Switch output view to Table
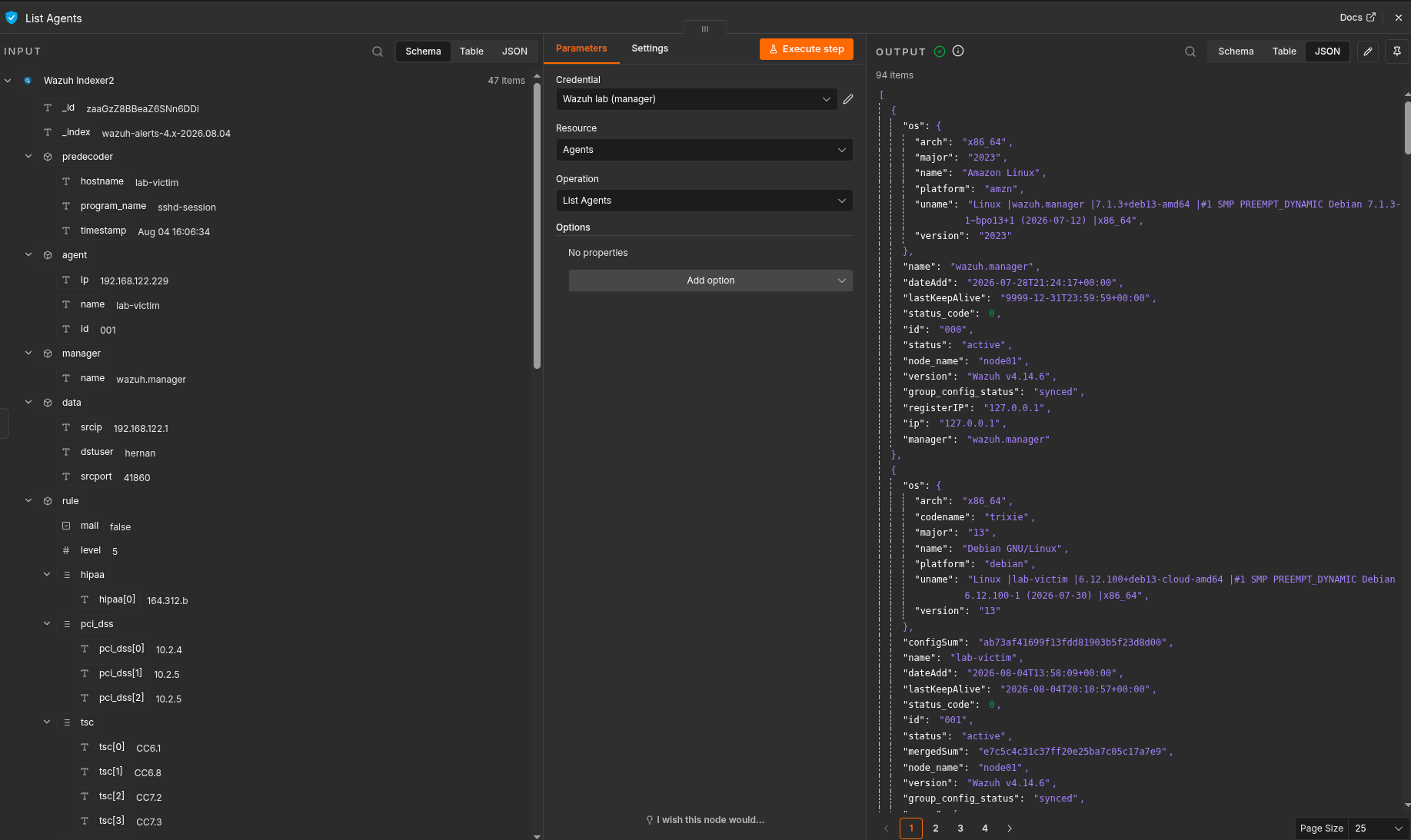 click(1284, 51)
